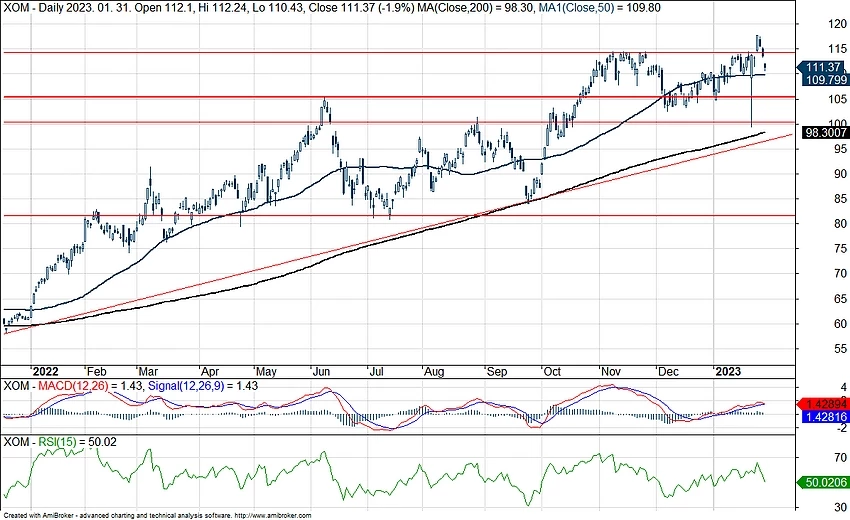Click the Nov month label on time axis
Viewport: 850px width, 520px height.
(x=611, y=371)
